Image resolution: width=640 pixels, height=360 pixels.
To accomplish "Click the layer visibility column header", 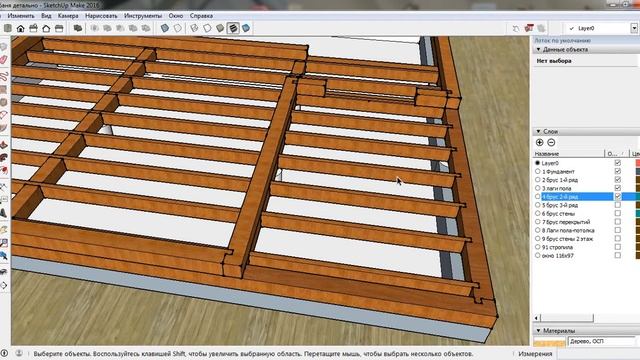I will 616,154.
